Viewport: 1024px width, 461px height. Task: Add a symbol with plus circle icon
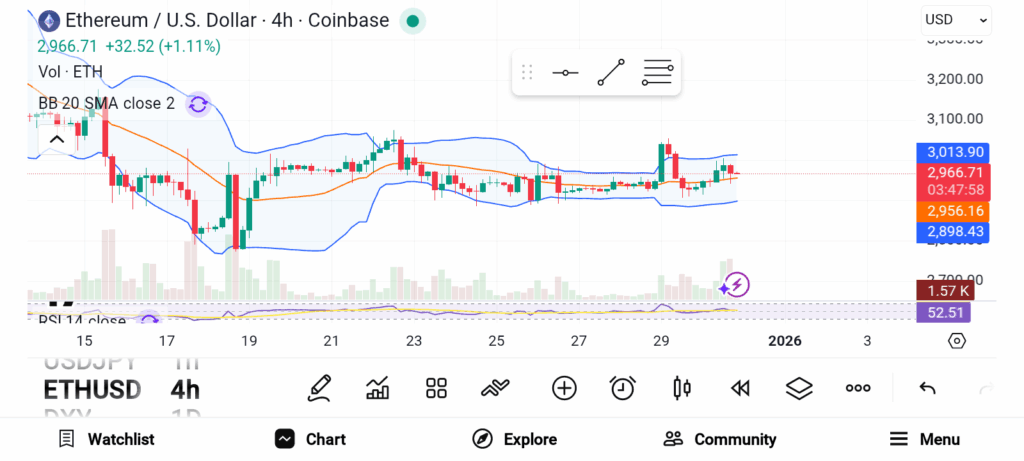pyautogui.click(x=564, y=388)
